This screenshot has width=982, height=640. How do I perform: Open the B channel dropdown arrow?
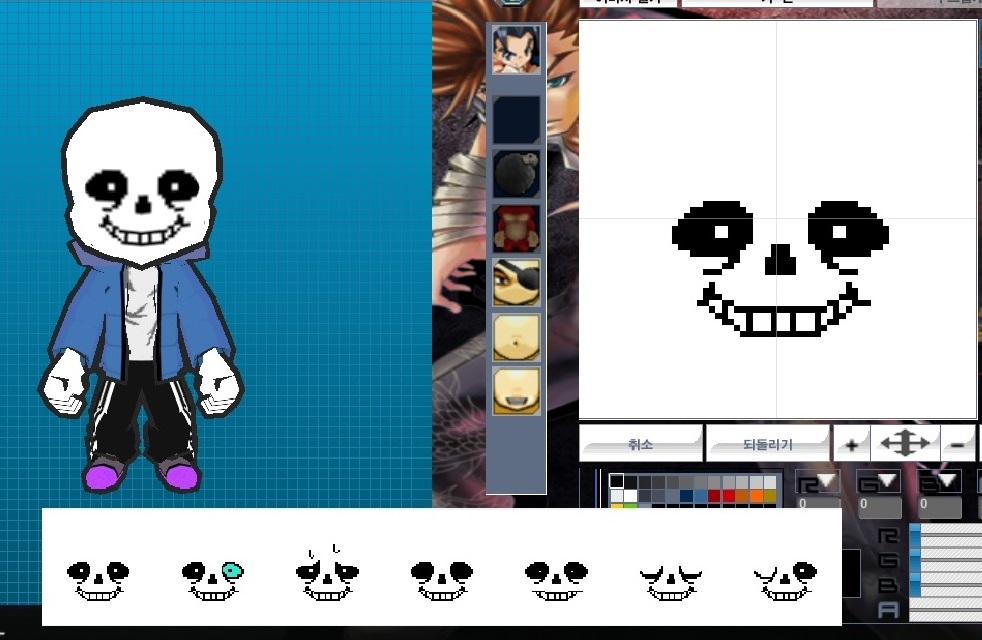coord(946,482)
